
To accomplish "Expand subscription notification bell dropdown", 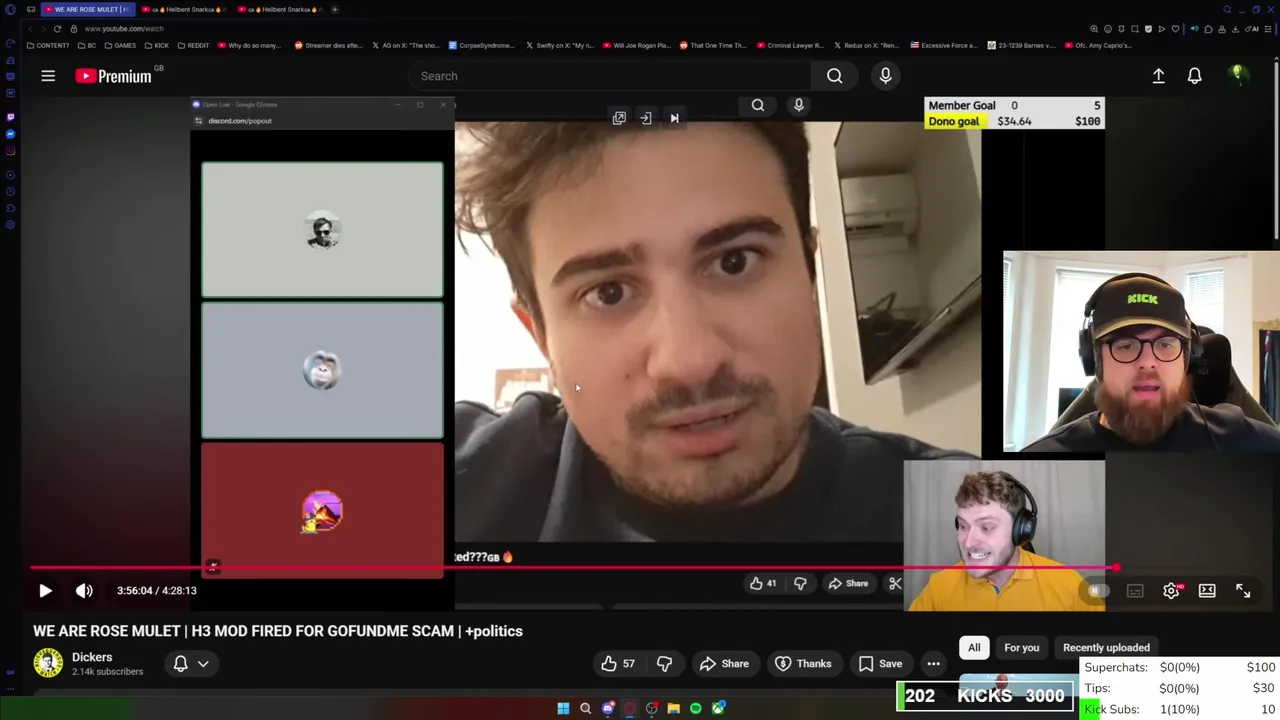I will click(191, 664).
